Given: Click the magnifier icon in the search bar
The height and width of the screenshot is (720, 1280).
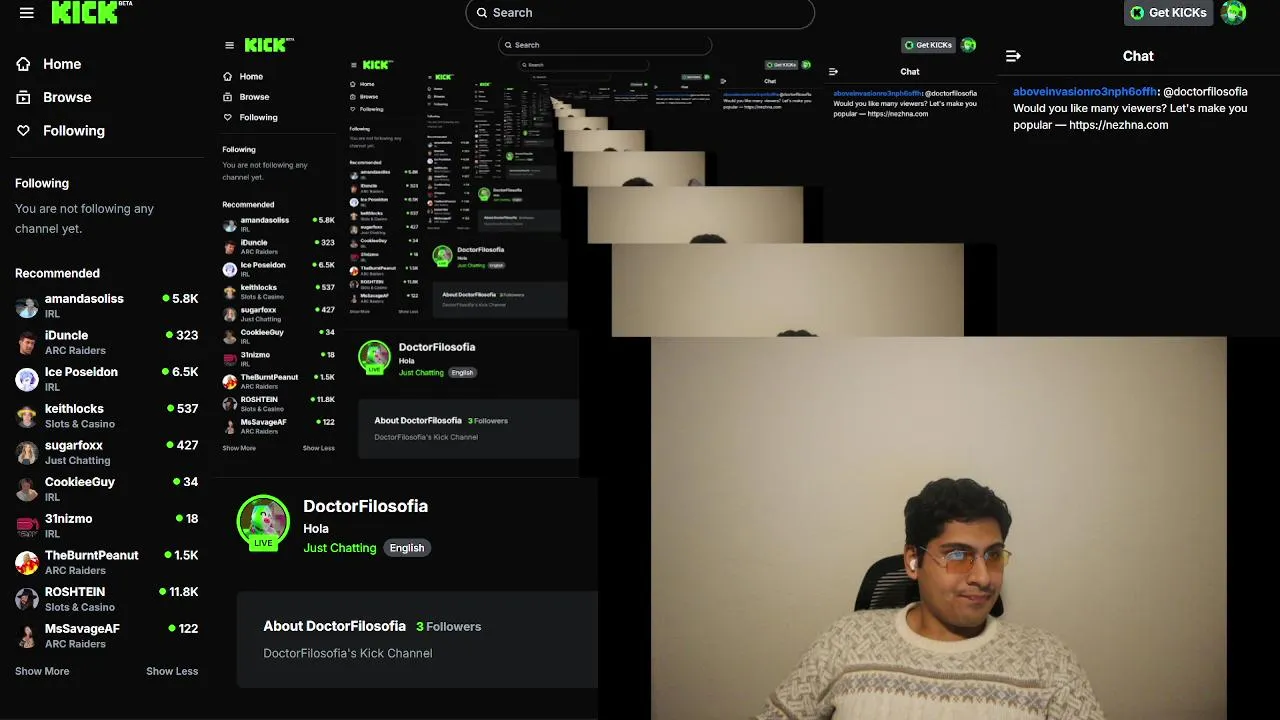Looking at the screenshot, I should click(x=482, y=13).
